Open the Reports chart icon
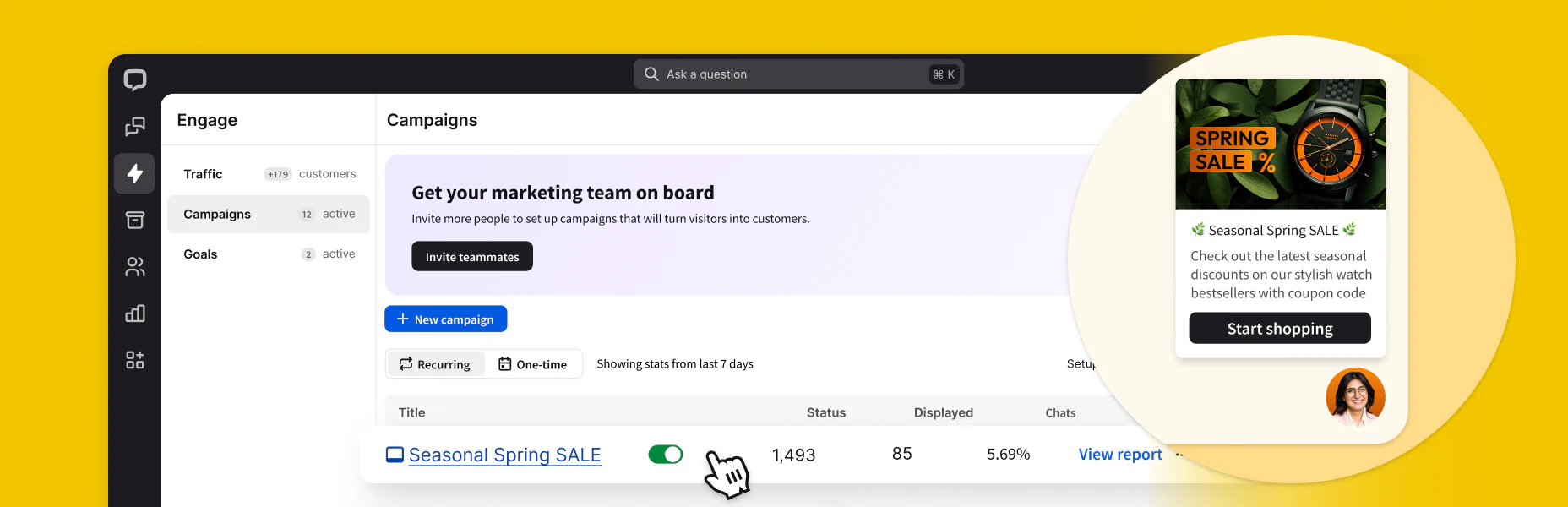The image size is (1568, 507). click(134, 313)
